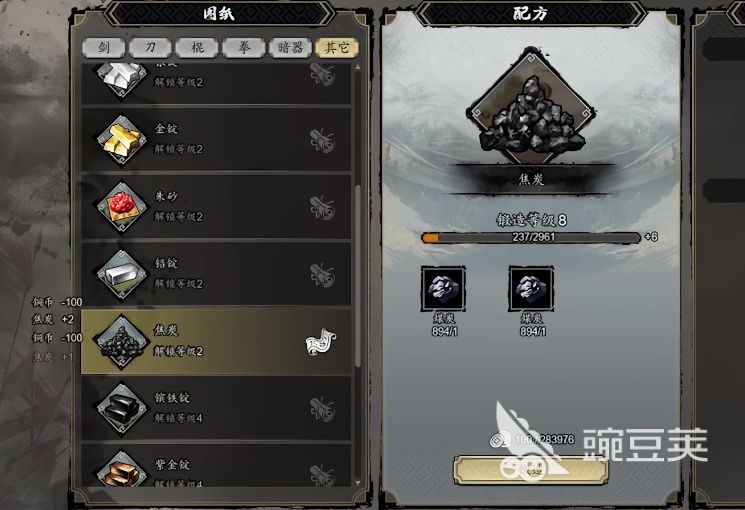745x510 pixels.
Task: Click the blueprint list scroll-down arrow
Action: coord(358,483)
